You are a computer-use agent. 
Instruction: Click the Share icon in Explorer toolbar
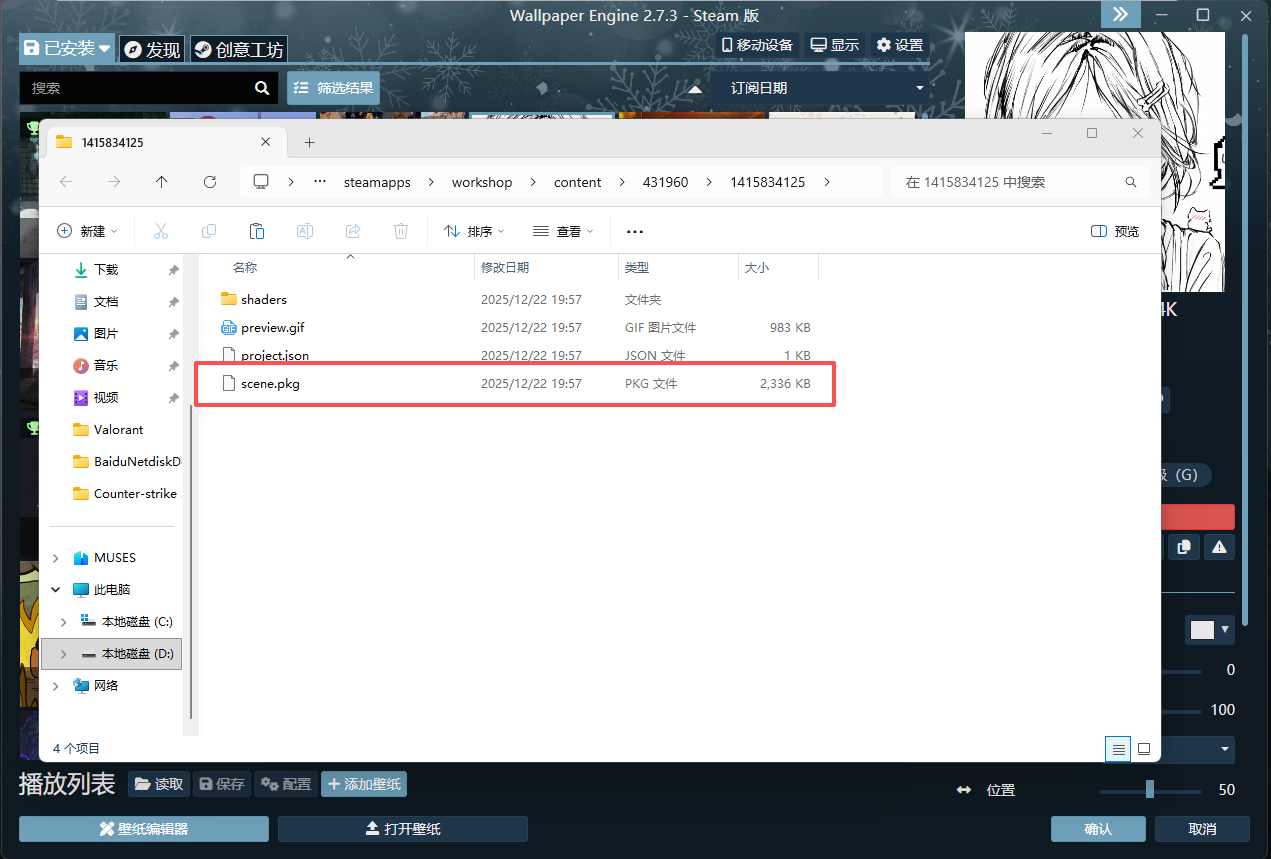point(353,231)
